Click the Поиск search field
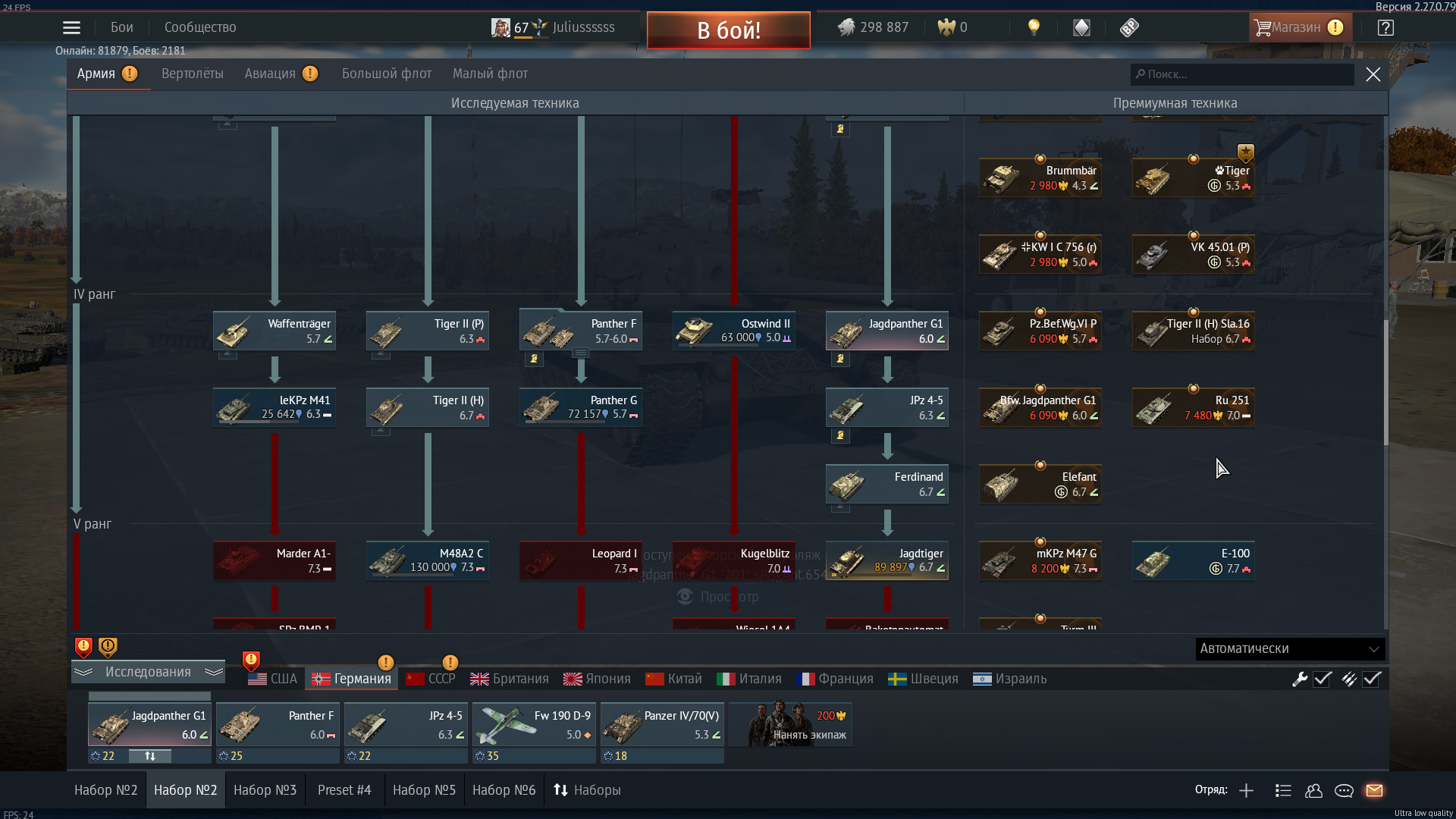This screenshot has width=1456, height=819. point(1242,74)
